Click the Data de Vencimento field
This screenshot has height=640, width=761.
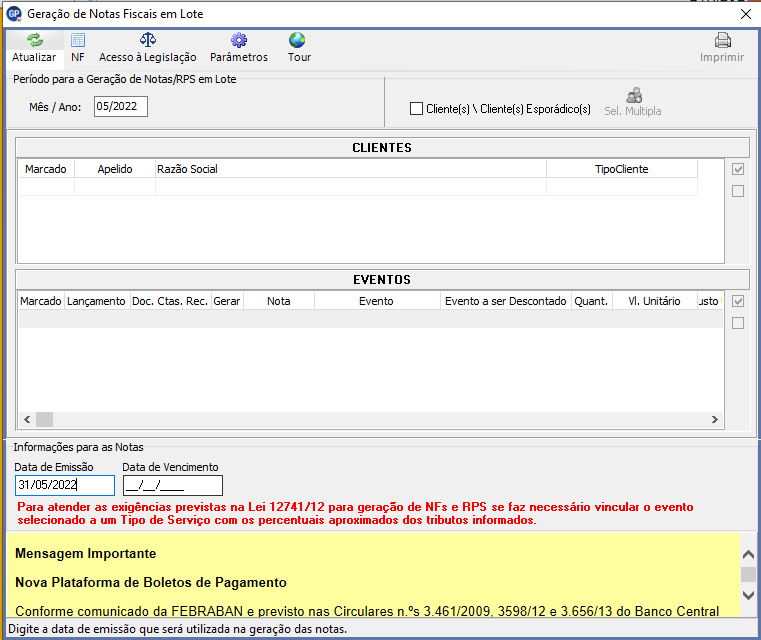172,486
